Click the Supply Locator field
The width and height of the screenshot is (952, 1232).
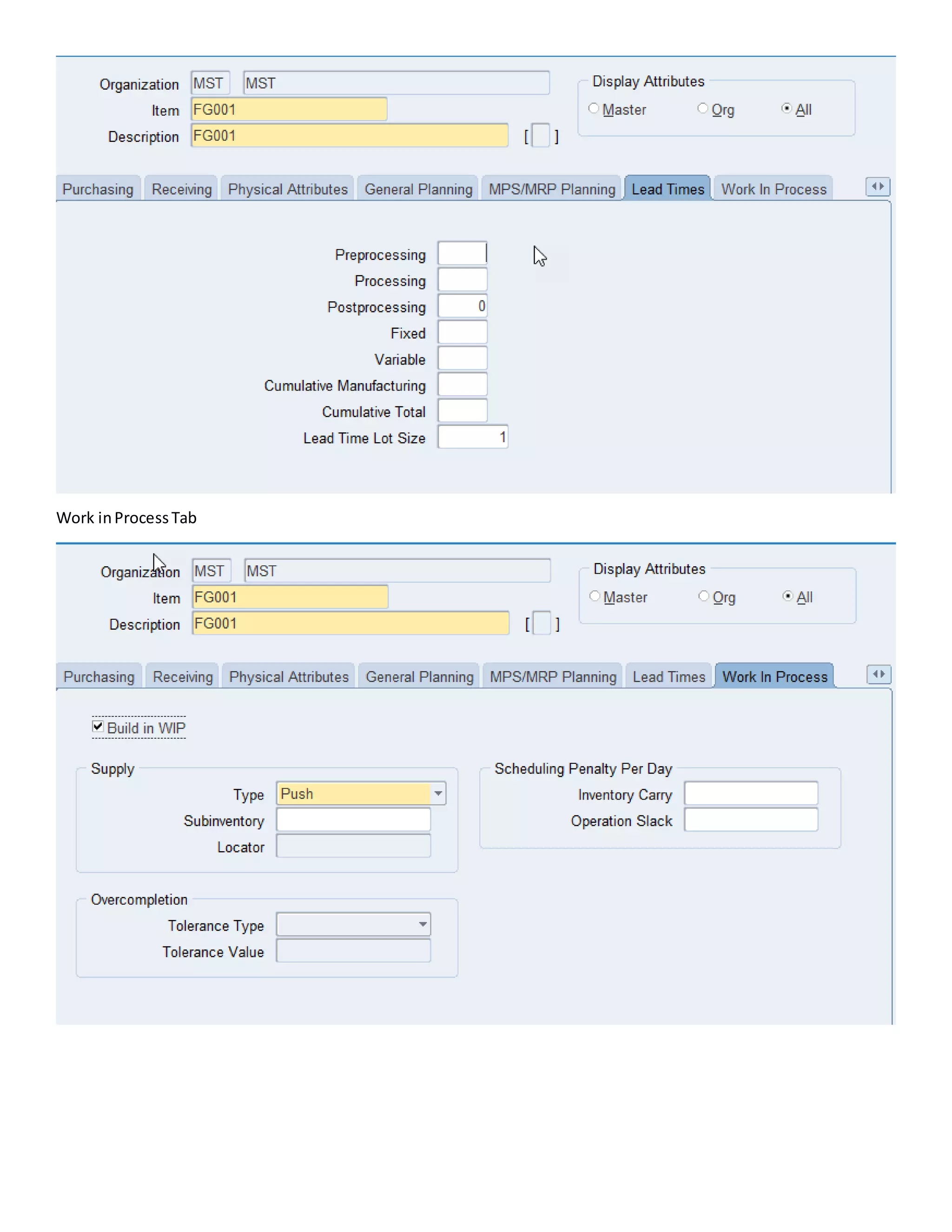pos(354,846)
